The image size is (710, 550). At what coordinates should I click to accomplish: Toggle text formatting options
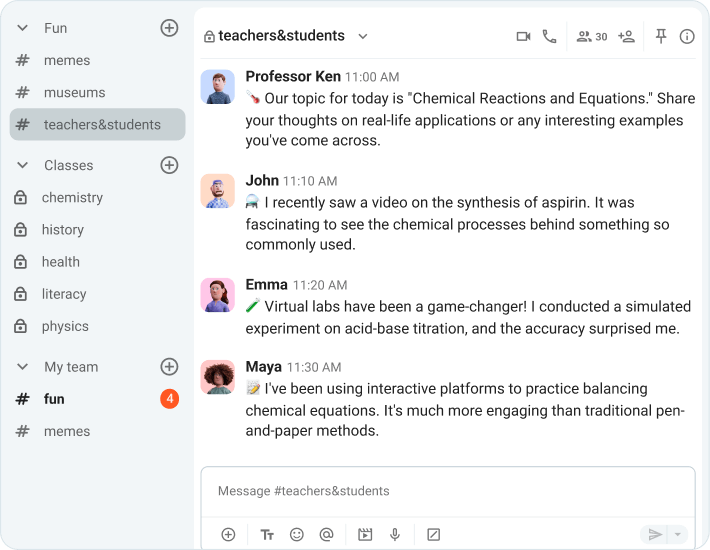pyautogui.click(x=267, y=534)
